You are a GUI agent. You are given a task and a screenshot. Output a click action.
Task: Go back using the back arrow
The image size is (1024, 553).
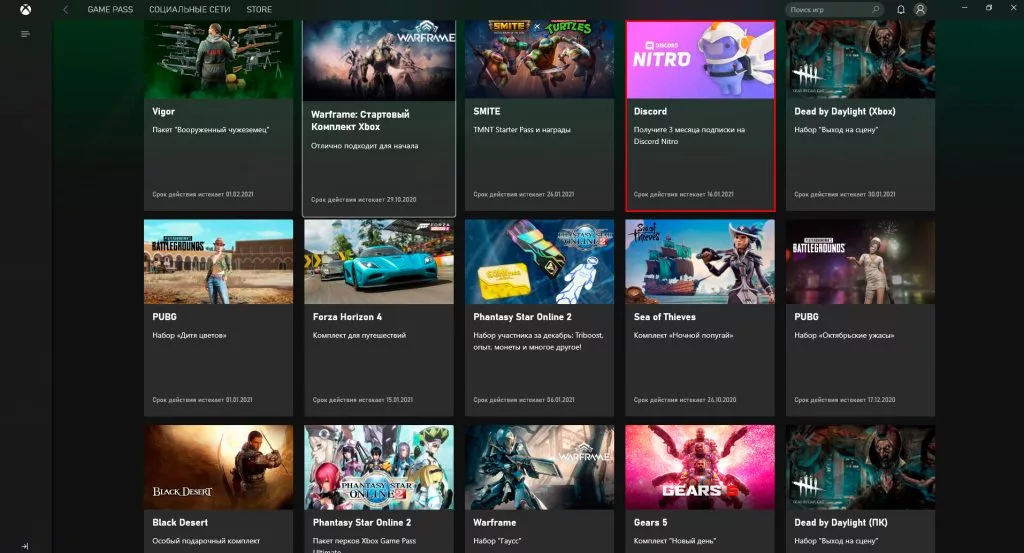pyautogui.click(x=66, y=9)
